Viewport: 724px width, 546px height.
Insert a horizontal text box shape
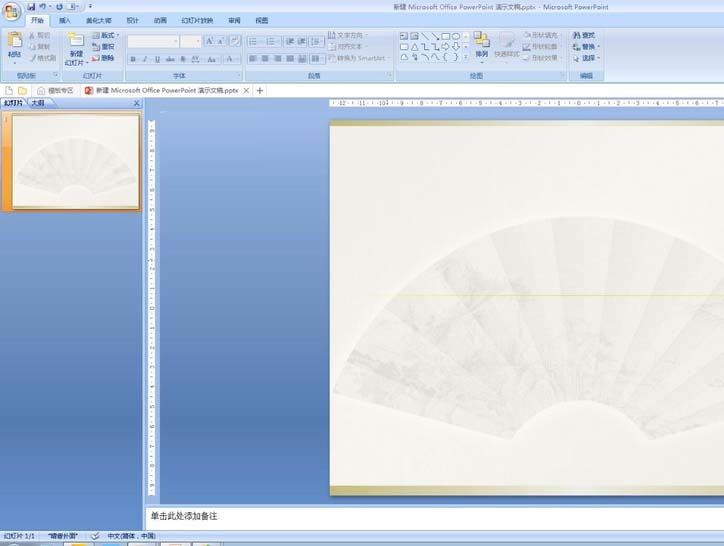404,36
